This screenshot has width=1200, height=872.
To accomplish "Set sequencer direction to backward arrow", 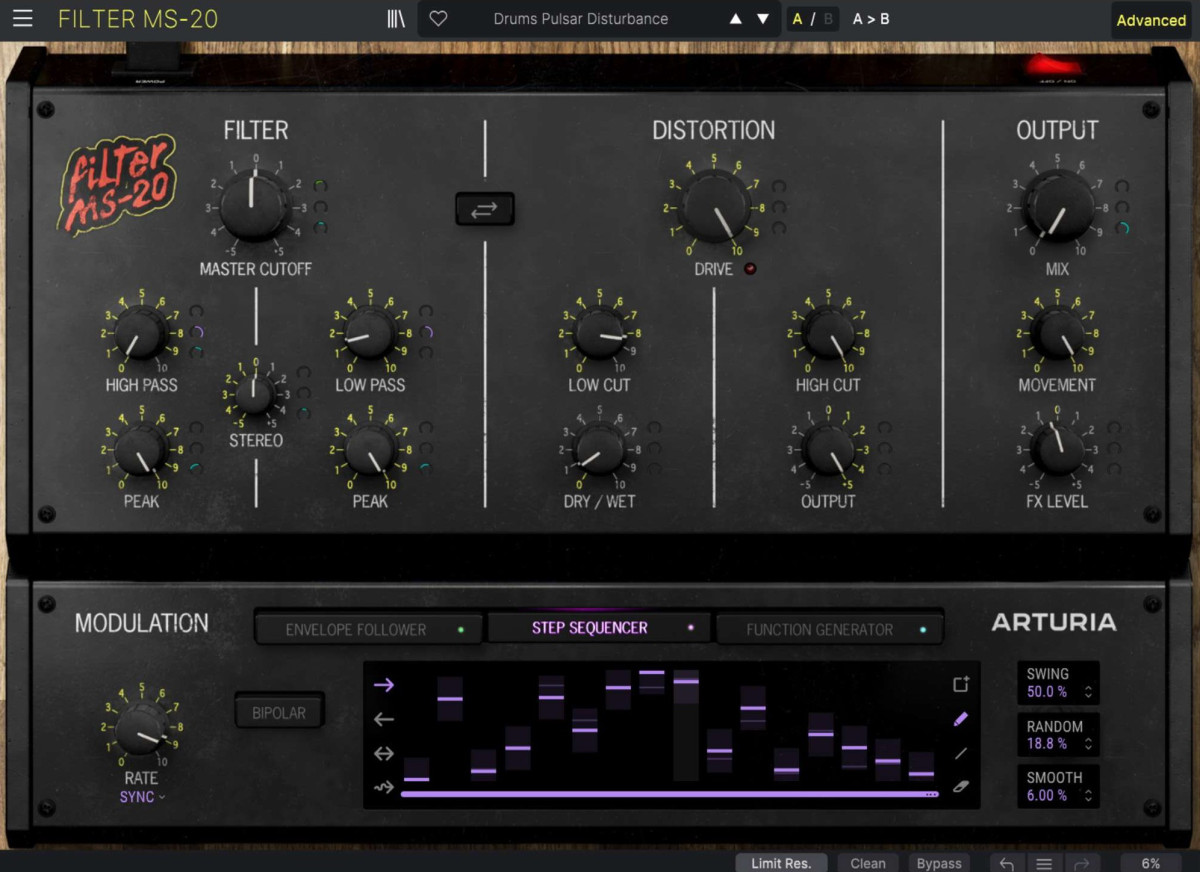I will click(384, 719).
